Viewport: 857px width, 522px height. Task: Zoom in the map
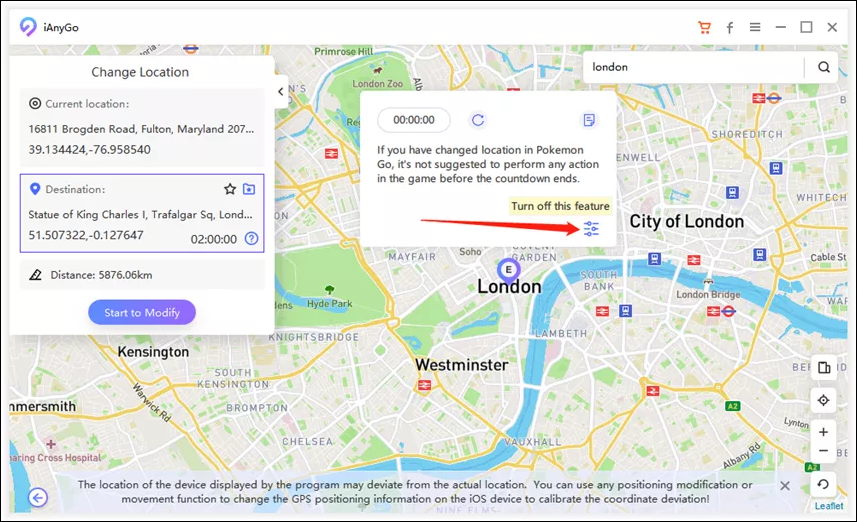click(x=824, y=432)
